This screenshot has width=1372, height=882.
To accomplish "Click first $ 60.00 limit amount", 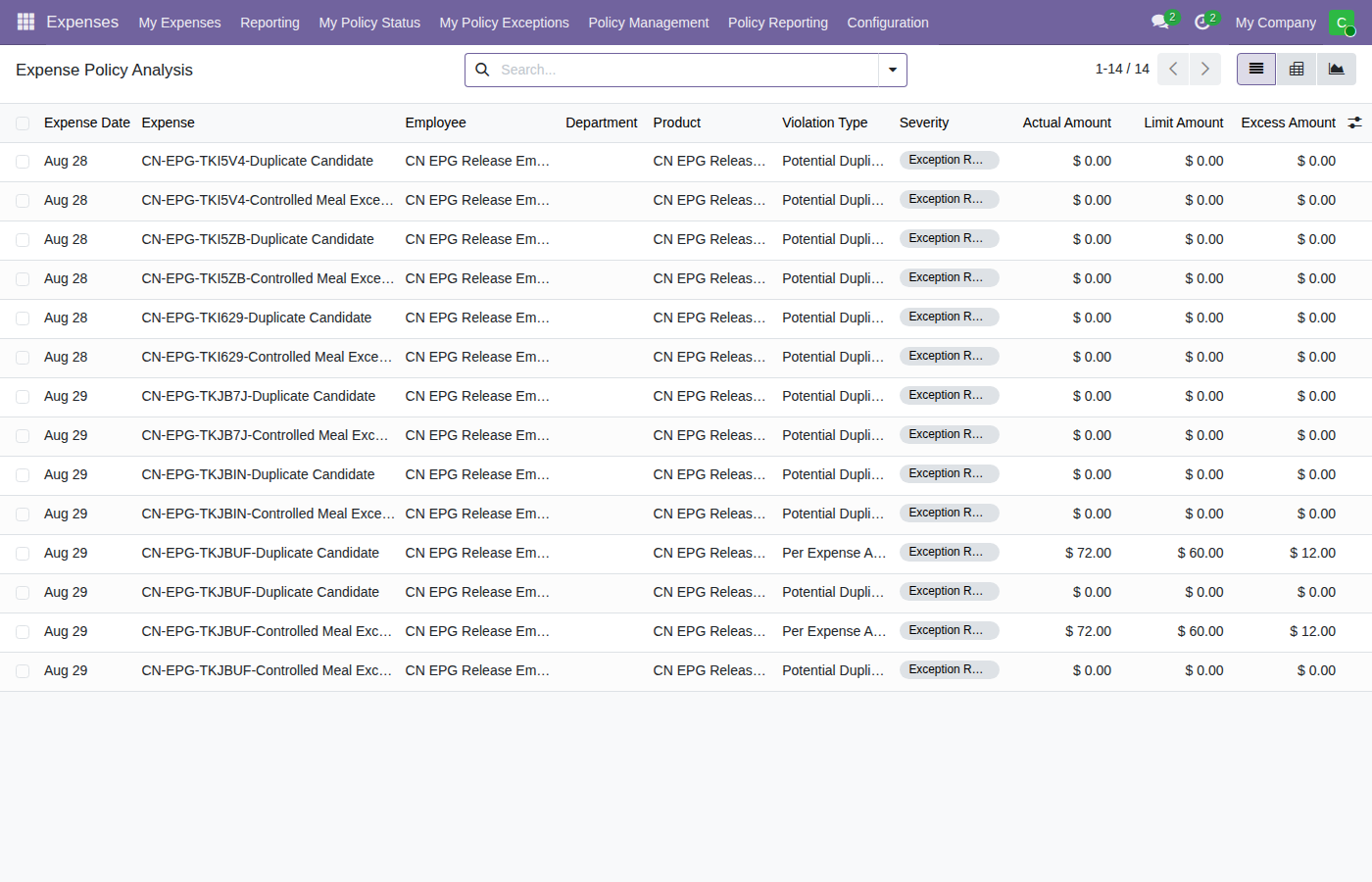I will click(1200, 553).
